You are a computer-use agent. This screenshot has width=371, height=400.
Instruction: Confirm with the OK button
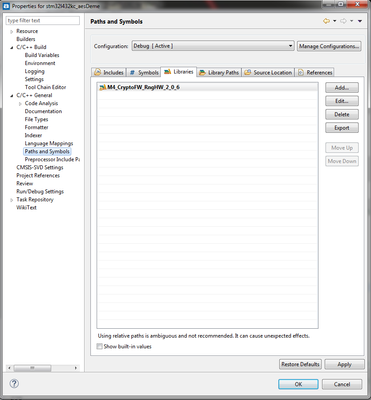coord(298,384)
